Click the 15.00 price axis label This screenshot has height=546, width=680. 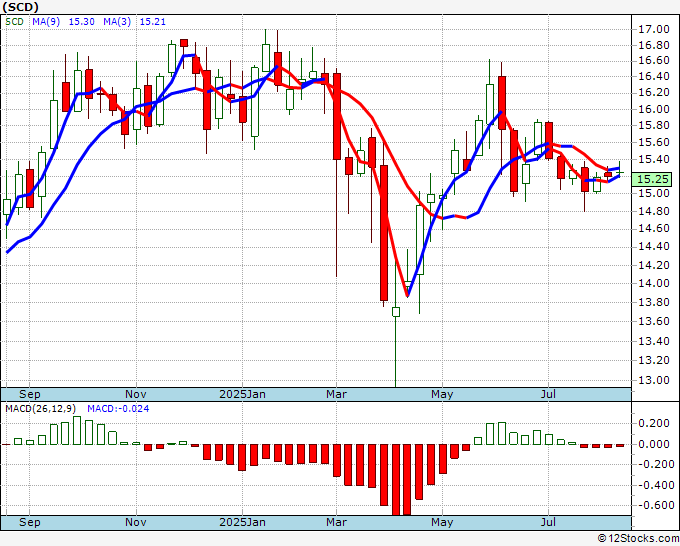[x=654, y=193]
